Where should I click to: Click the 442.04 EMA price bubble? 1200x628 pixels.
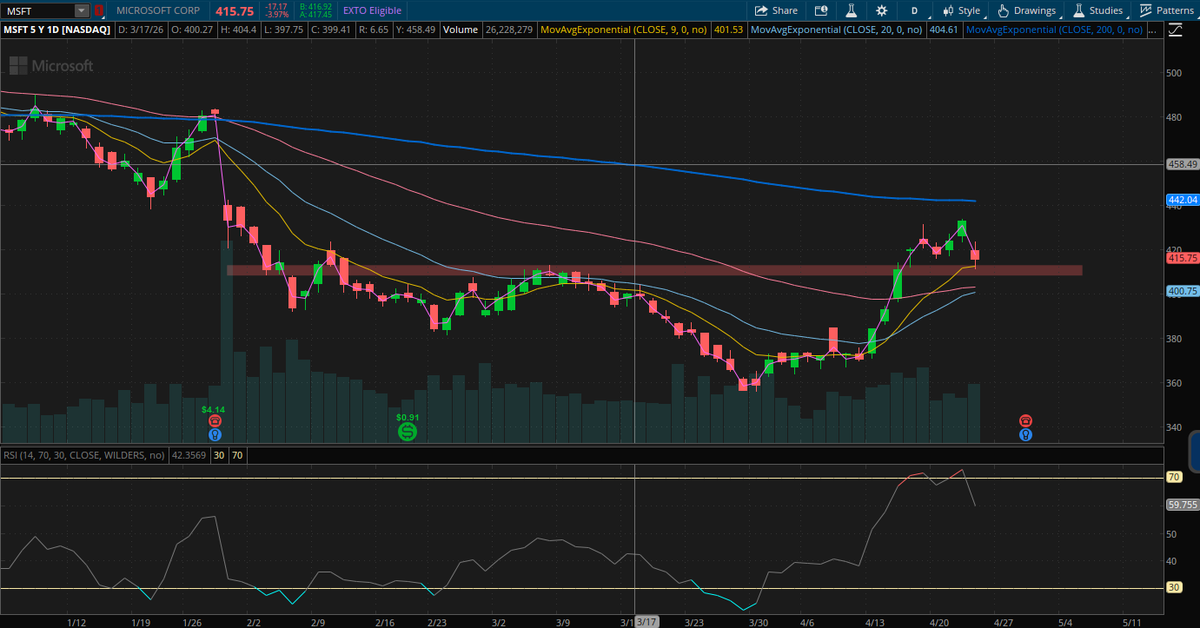1182,200
